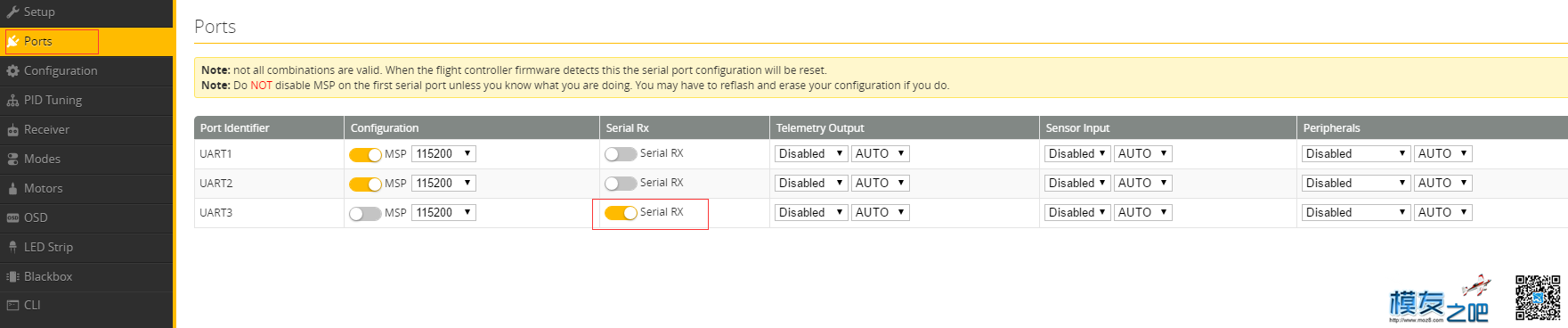
Task: Disable the MSP toggle for UART1
Action: 365,154
